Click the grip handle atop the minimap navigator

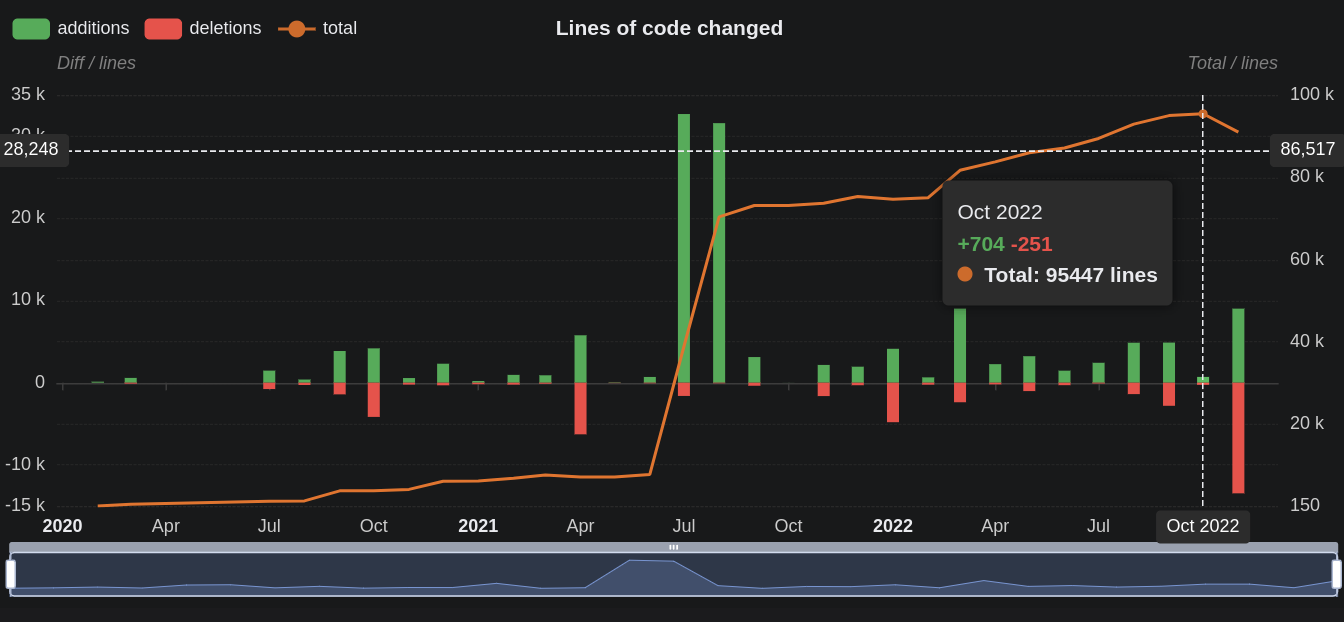674,547
